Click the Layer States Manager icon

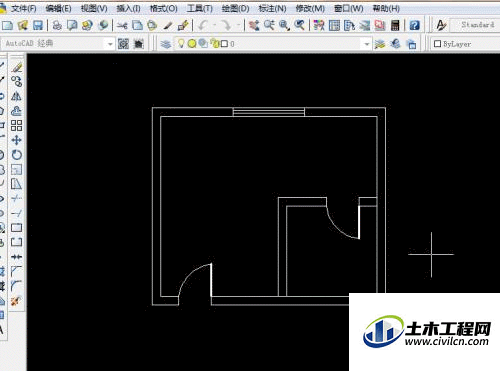pos(412,44)
